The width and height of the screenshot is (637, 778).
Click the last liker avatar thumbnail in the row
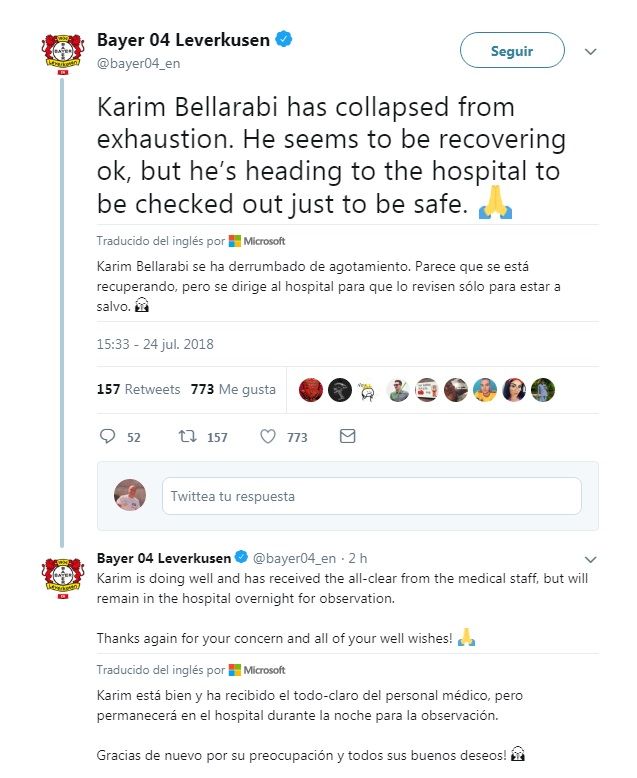[x=543, y=390]
